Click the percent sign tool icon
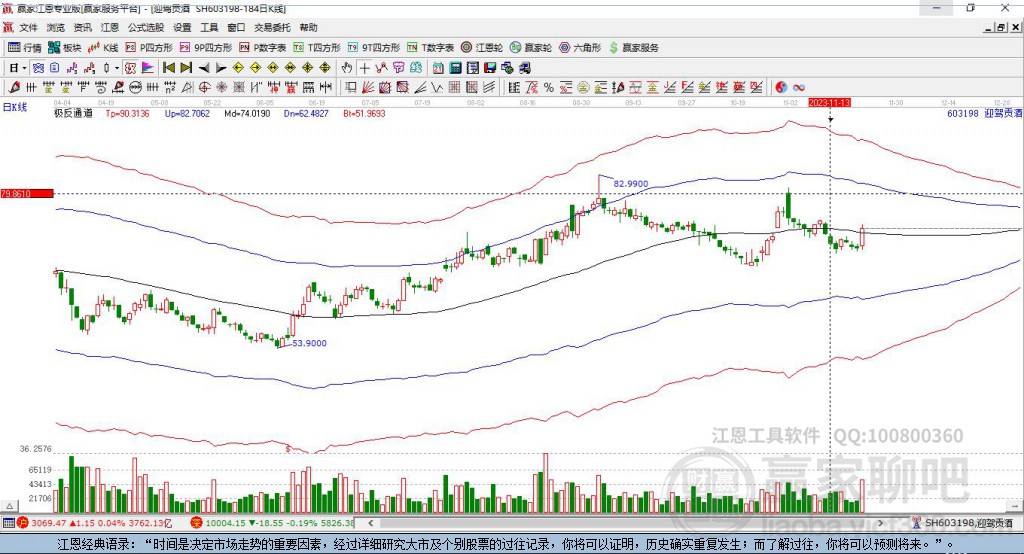The width and height of the screenshot is (1024, 554). (549, 88)
